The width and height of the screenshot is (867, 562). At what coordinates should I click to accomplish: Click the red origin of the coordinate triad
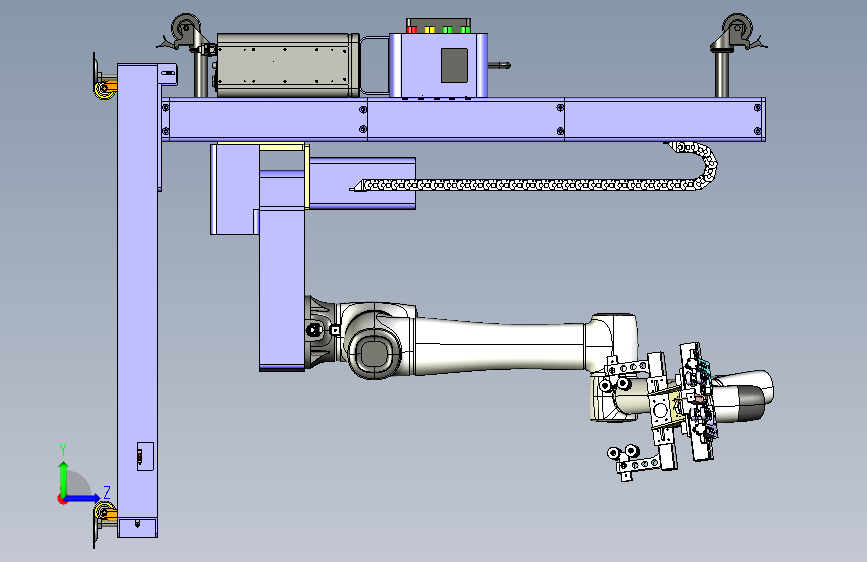click(62, 499)
